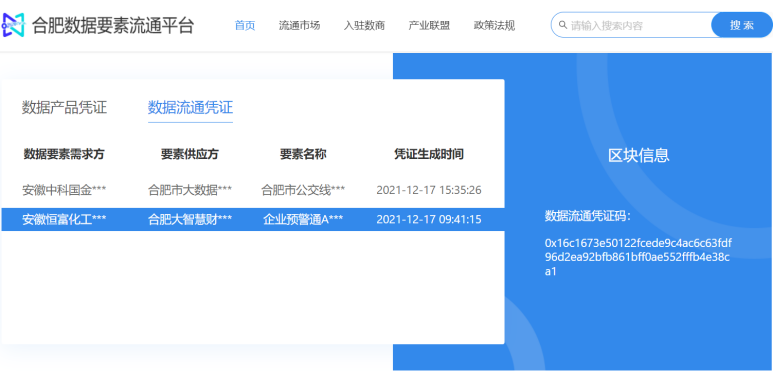Click 合肥数据要素流通平台 title
Image resolution: width=774 pixels, height=371 pixels.
click(x=113, y=26)
